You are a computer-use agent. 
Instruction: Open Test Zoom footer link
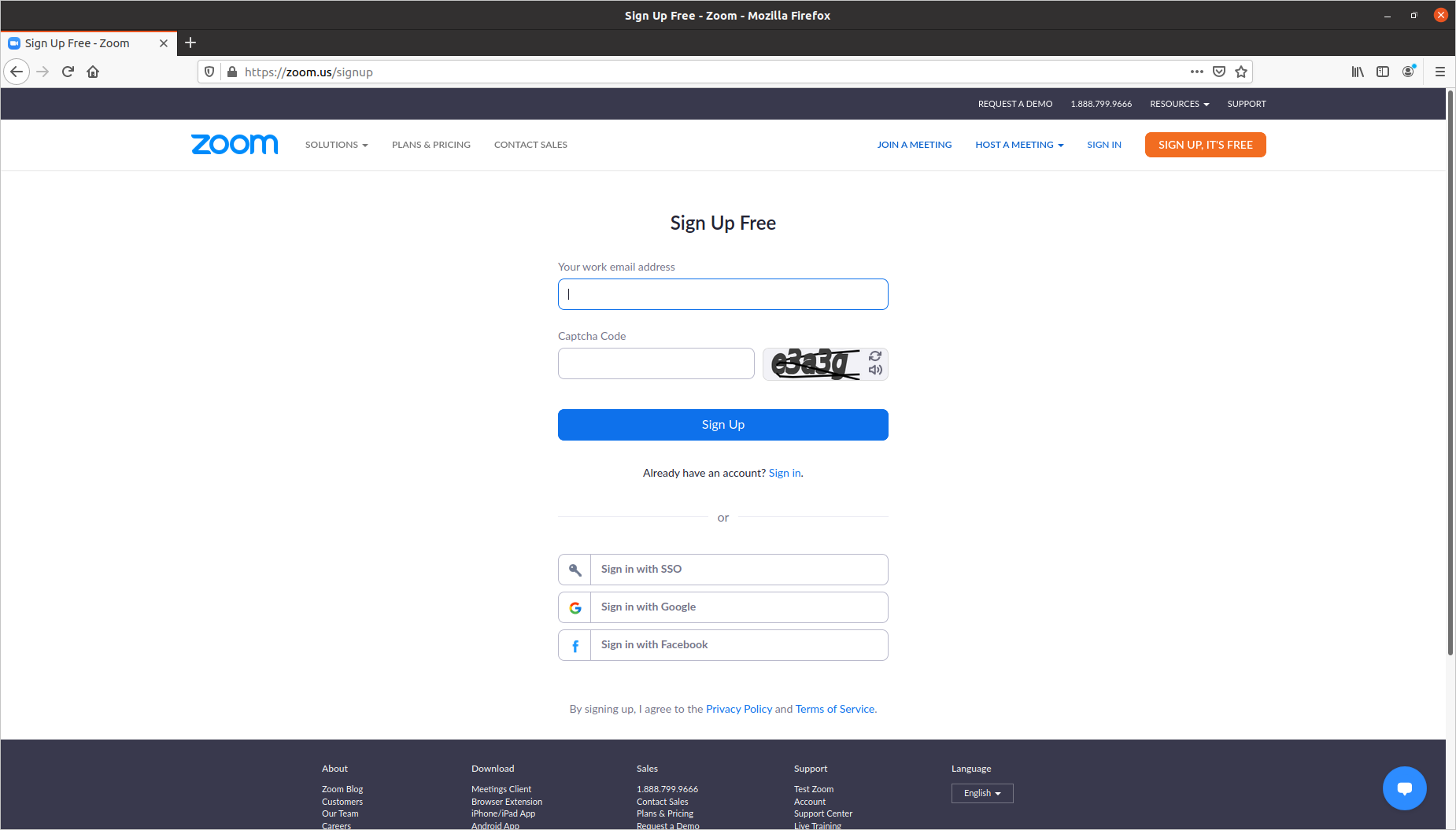[x=814, y=789]
